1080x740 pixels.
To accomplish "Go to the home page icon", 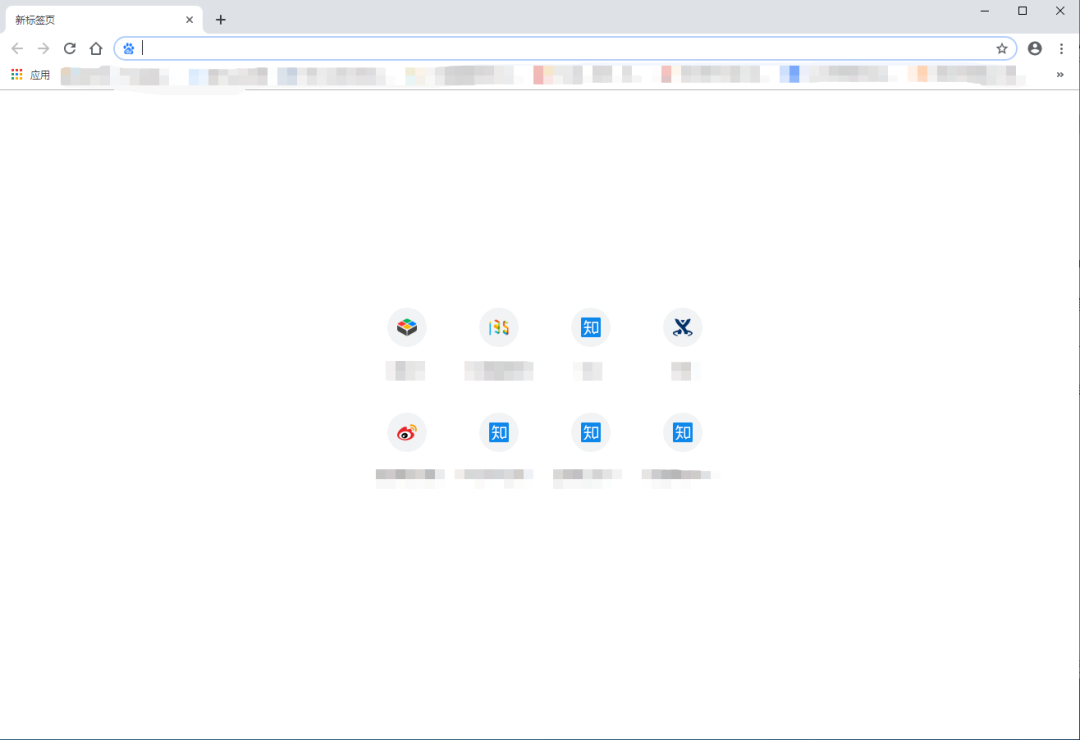I will pos(96,48).
